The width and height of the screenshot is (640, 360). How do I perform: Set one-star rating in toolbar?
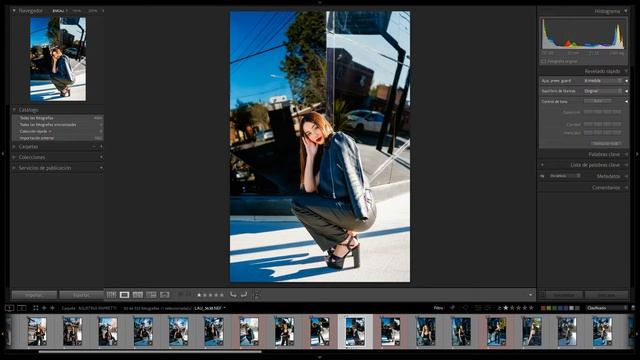tap(199, 295)
